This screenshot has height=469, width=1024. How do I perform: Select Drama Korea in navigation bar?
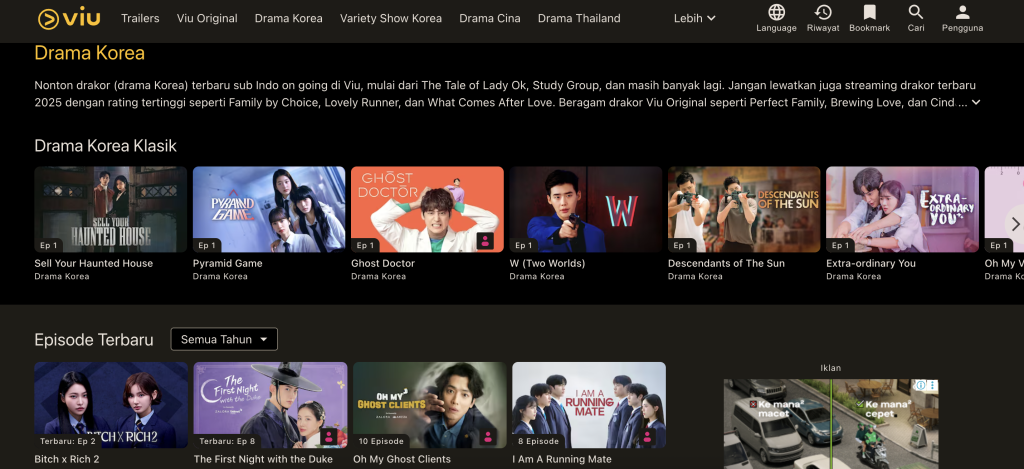tap(289, 18)
